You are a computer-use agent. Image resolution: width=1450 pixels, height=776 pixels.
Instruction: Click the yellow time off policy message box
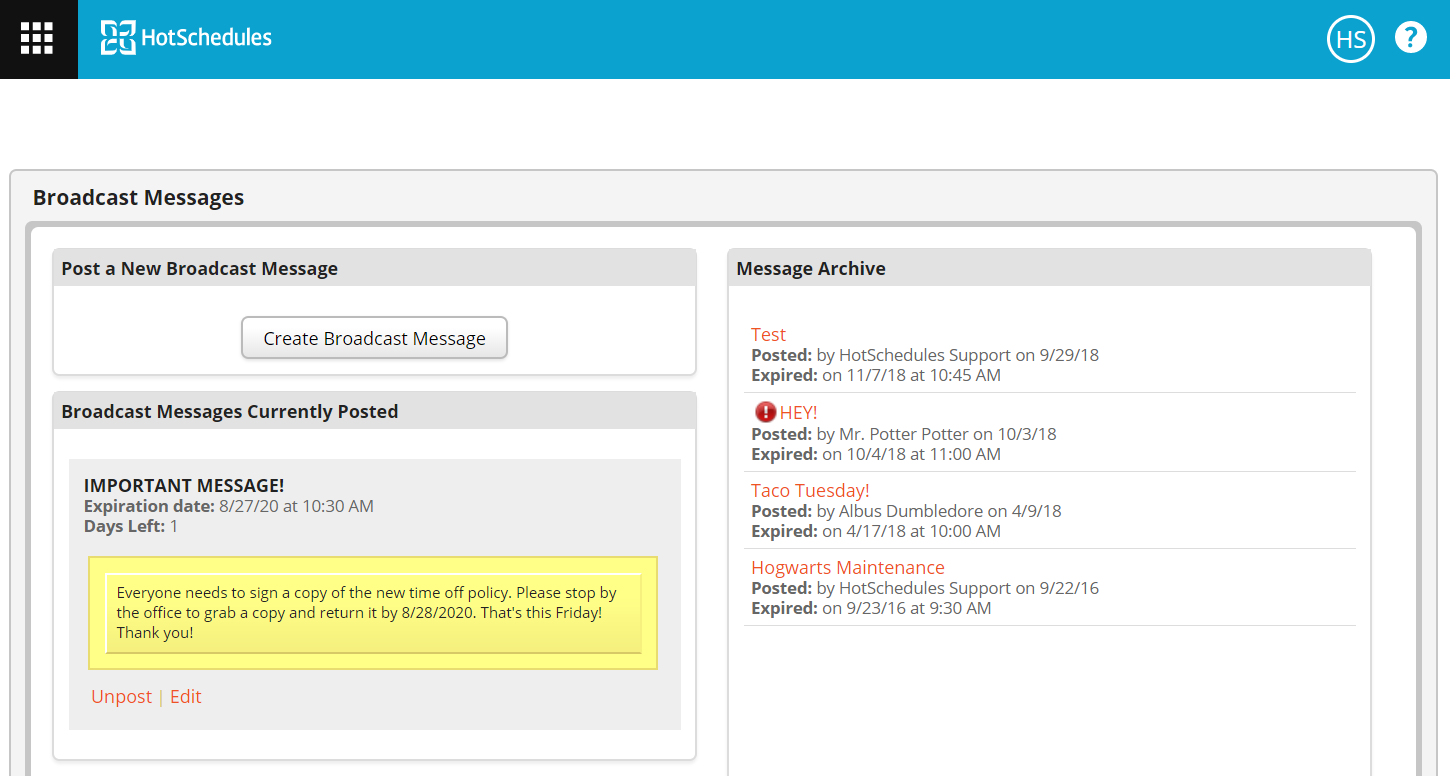(372, 612)
